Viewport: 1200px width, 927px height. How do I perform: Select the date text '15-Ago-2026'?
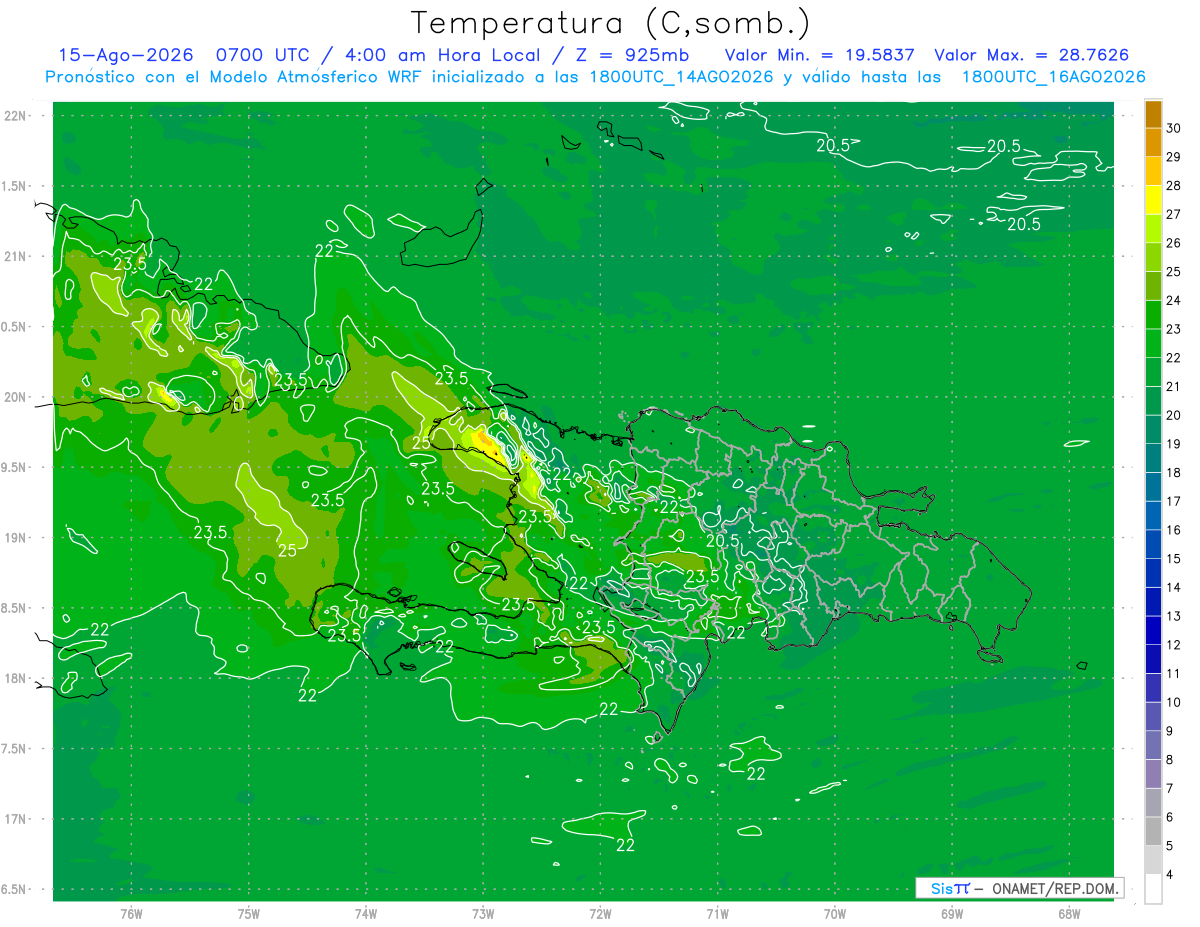pyautogui.click(x=126, y=55)
